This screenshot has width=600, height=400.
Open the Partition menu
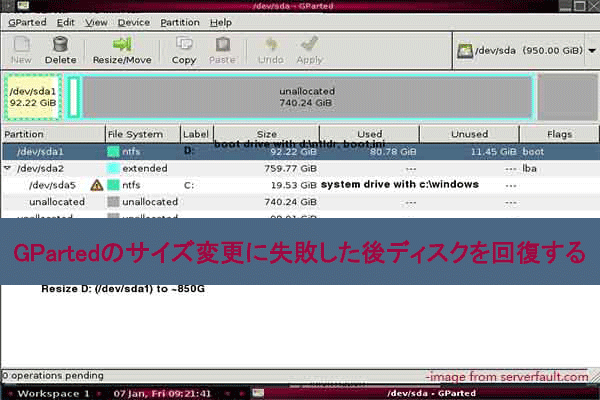tap(179, 23)
